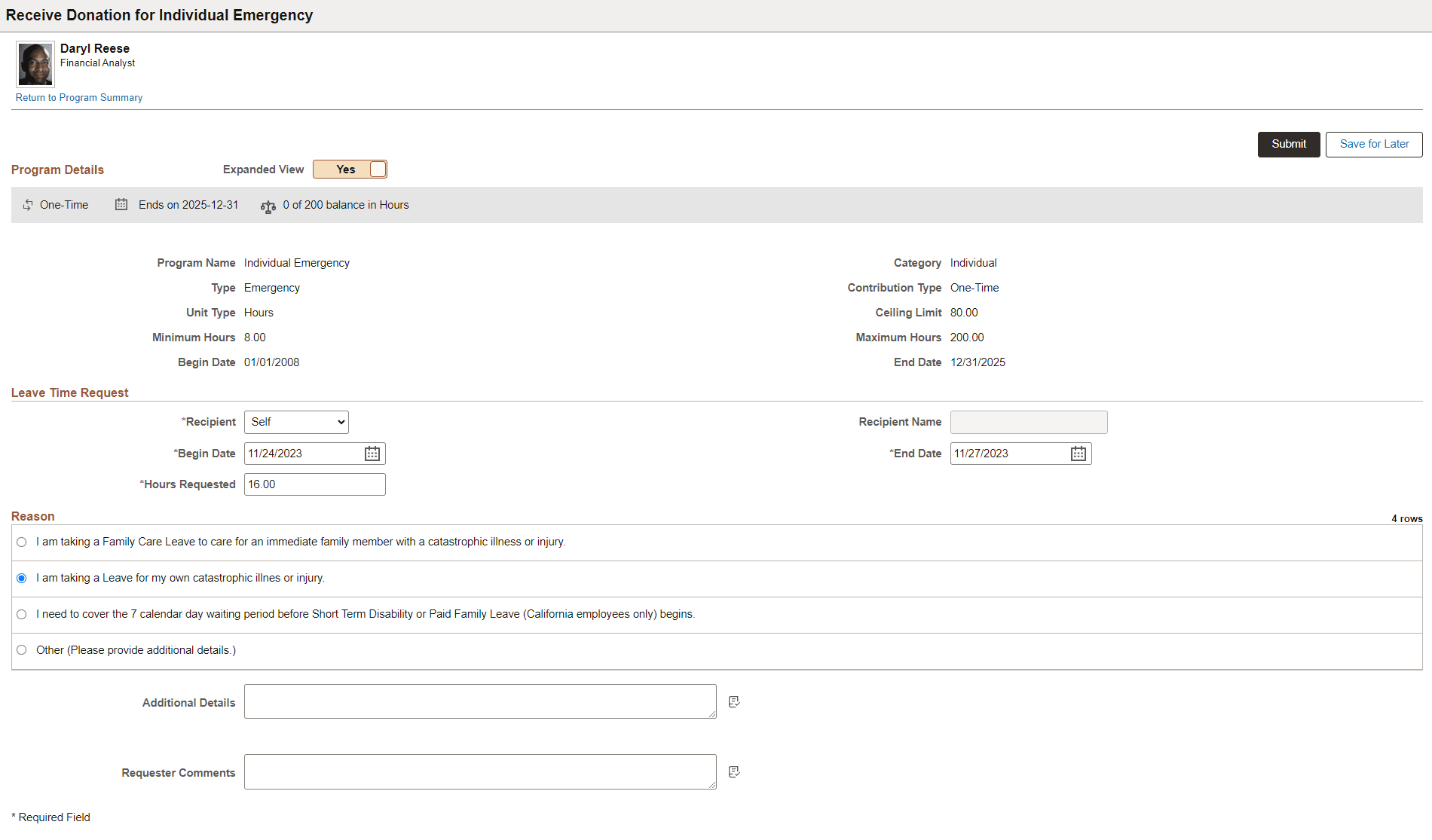This screenshot has height=840, width=1432.
Task: Open Additional Details expanded editor icon
Action: 734,702
